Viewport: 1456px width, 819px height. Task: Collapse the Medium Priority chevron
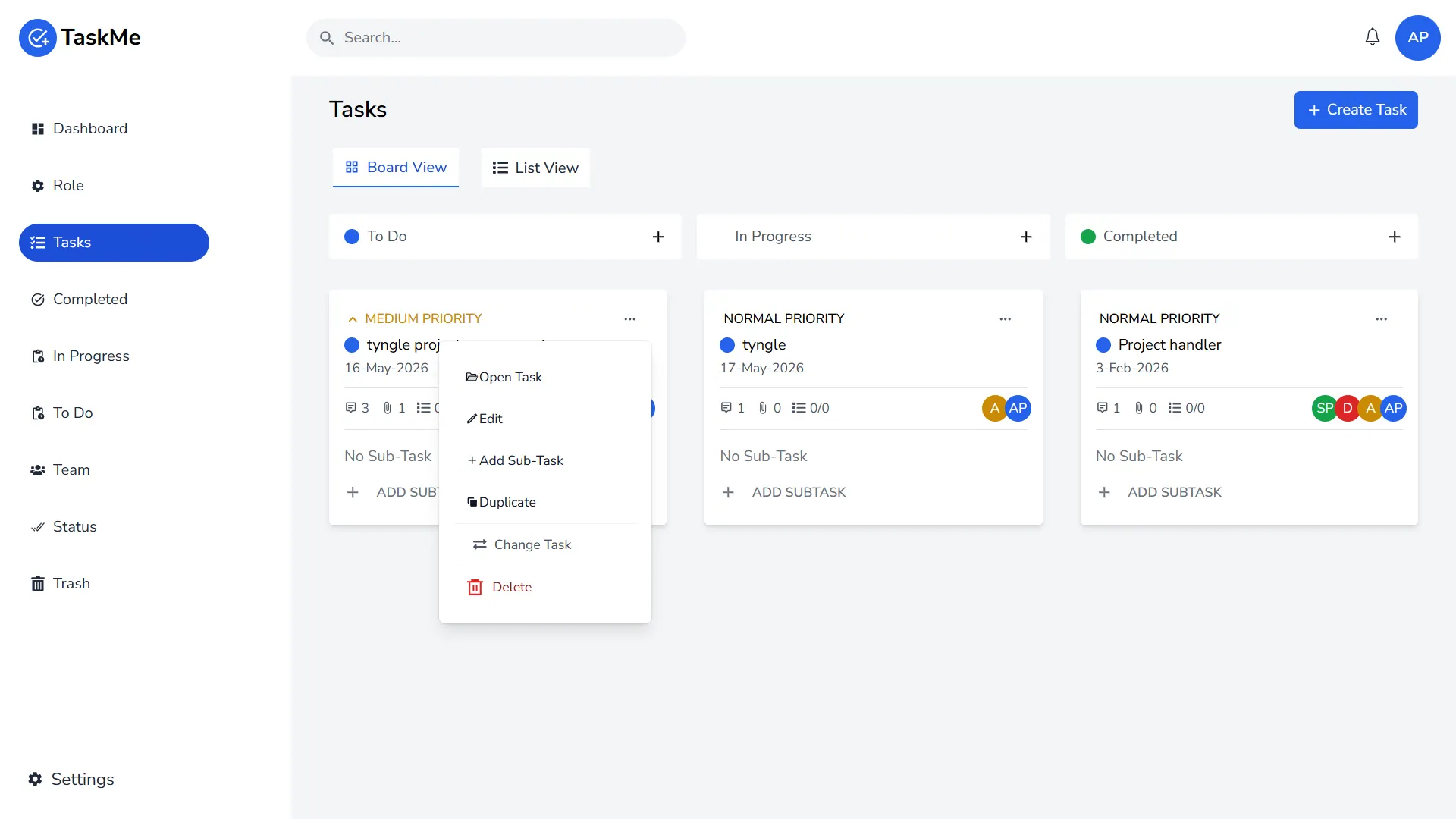point(353,319)
